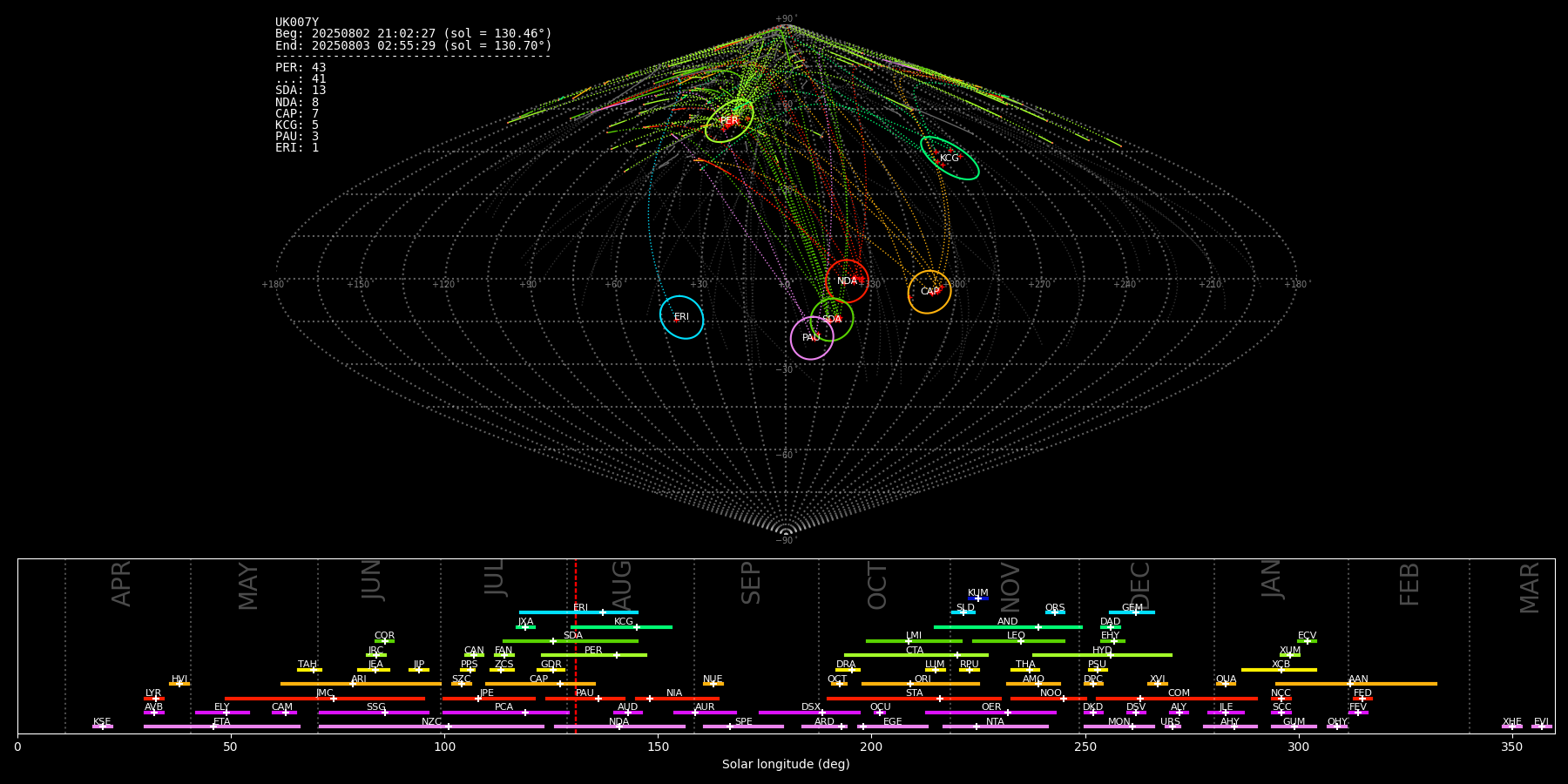Select the MAR month label in timeline
This screenshot has height=784, width=1568.
(x=1530, y=588)
